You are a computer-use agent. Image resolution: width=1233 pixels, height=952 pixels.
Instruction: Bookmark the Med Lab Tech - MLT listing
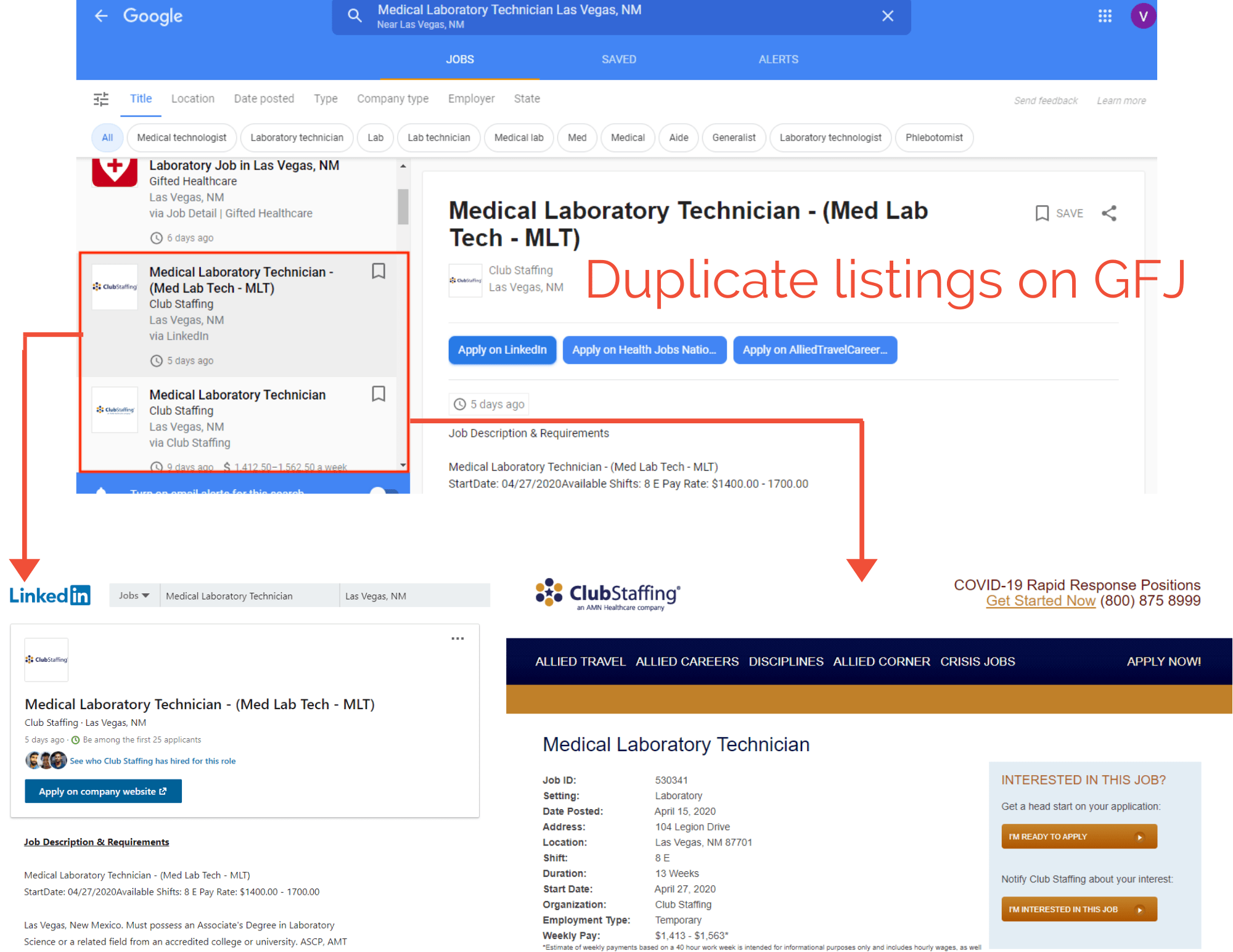click(379, 271)
